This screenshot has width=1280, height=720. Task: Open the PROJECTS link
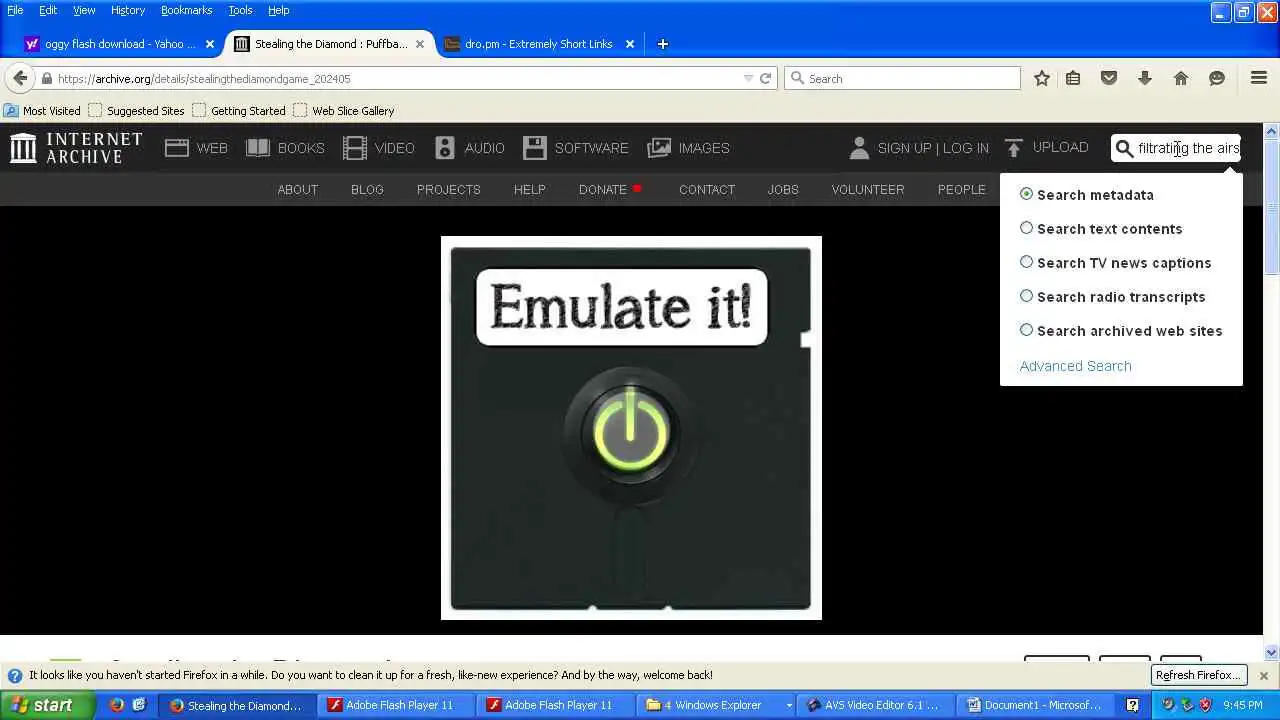(x=448, y=189)
